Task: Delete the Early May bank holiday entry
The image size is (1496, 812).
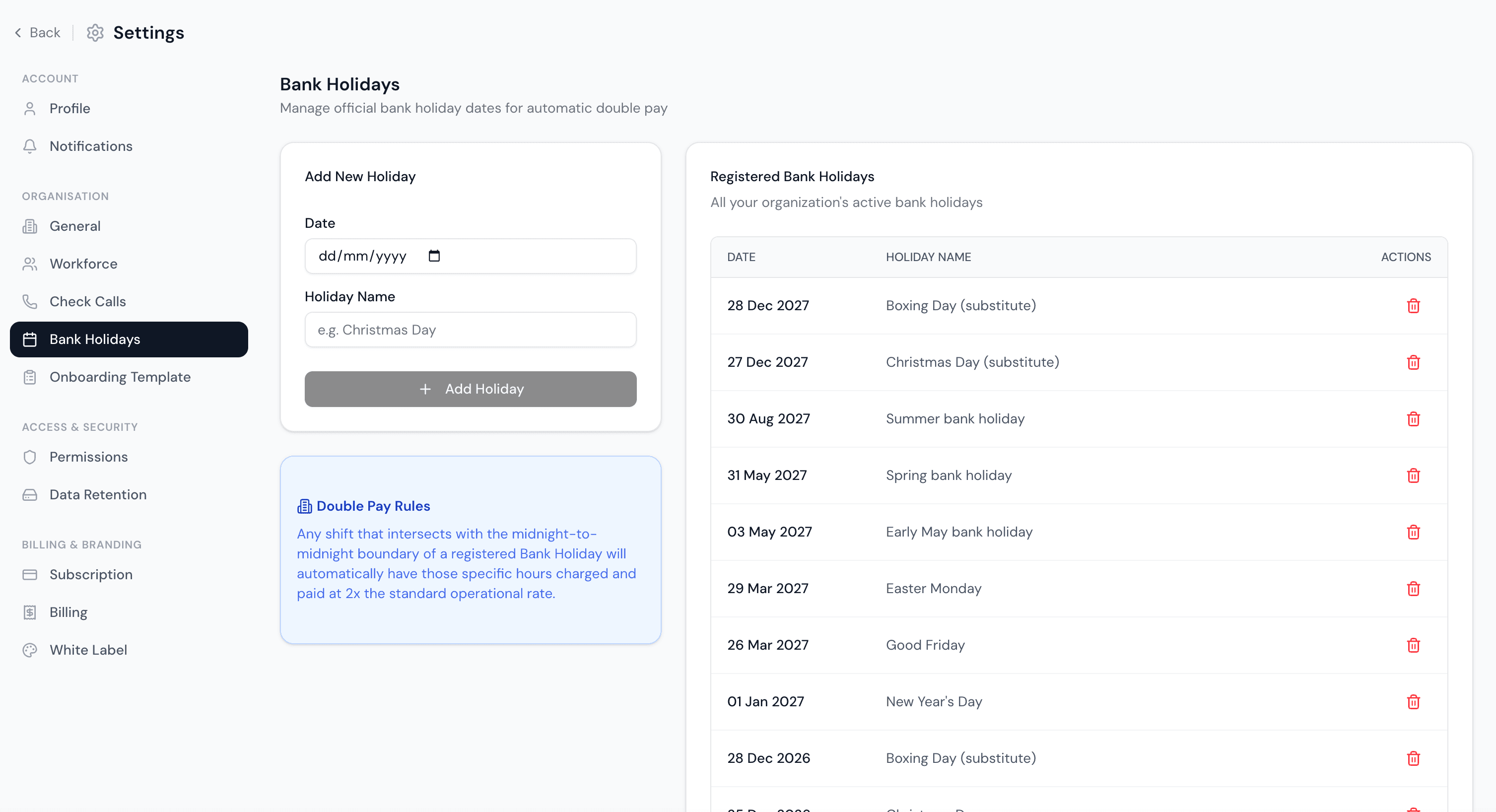Action: (1413, 532)
